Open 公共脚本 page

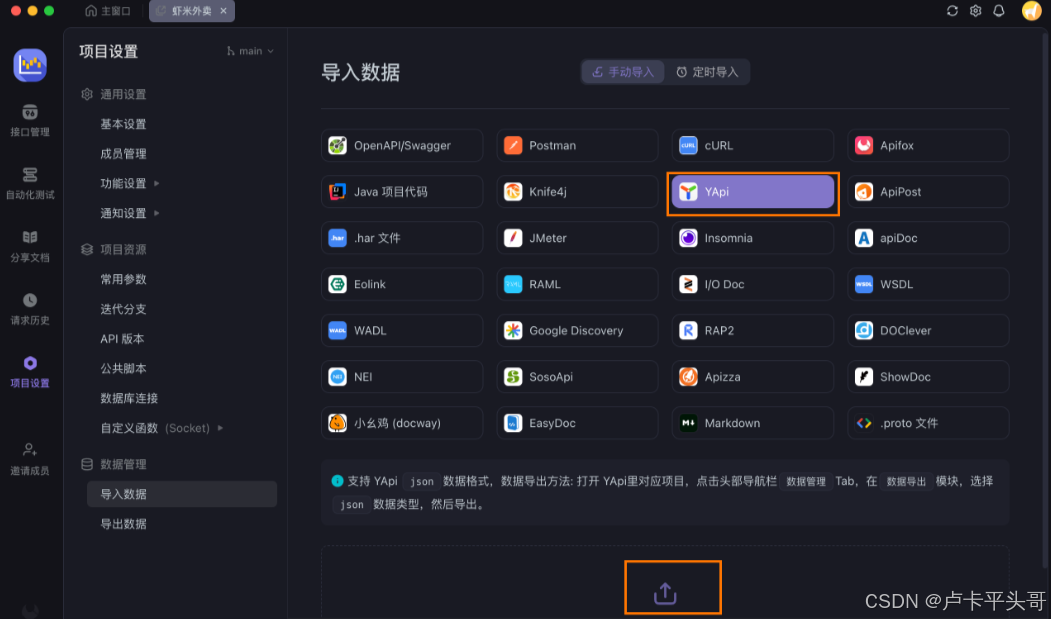point(123,368)
